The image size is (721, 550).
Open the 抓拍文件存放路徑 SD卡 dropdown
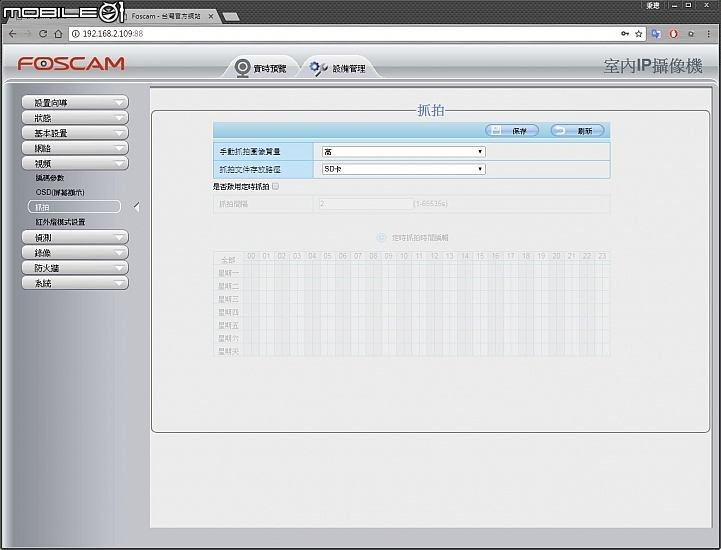[x=404, y=169]
